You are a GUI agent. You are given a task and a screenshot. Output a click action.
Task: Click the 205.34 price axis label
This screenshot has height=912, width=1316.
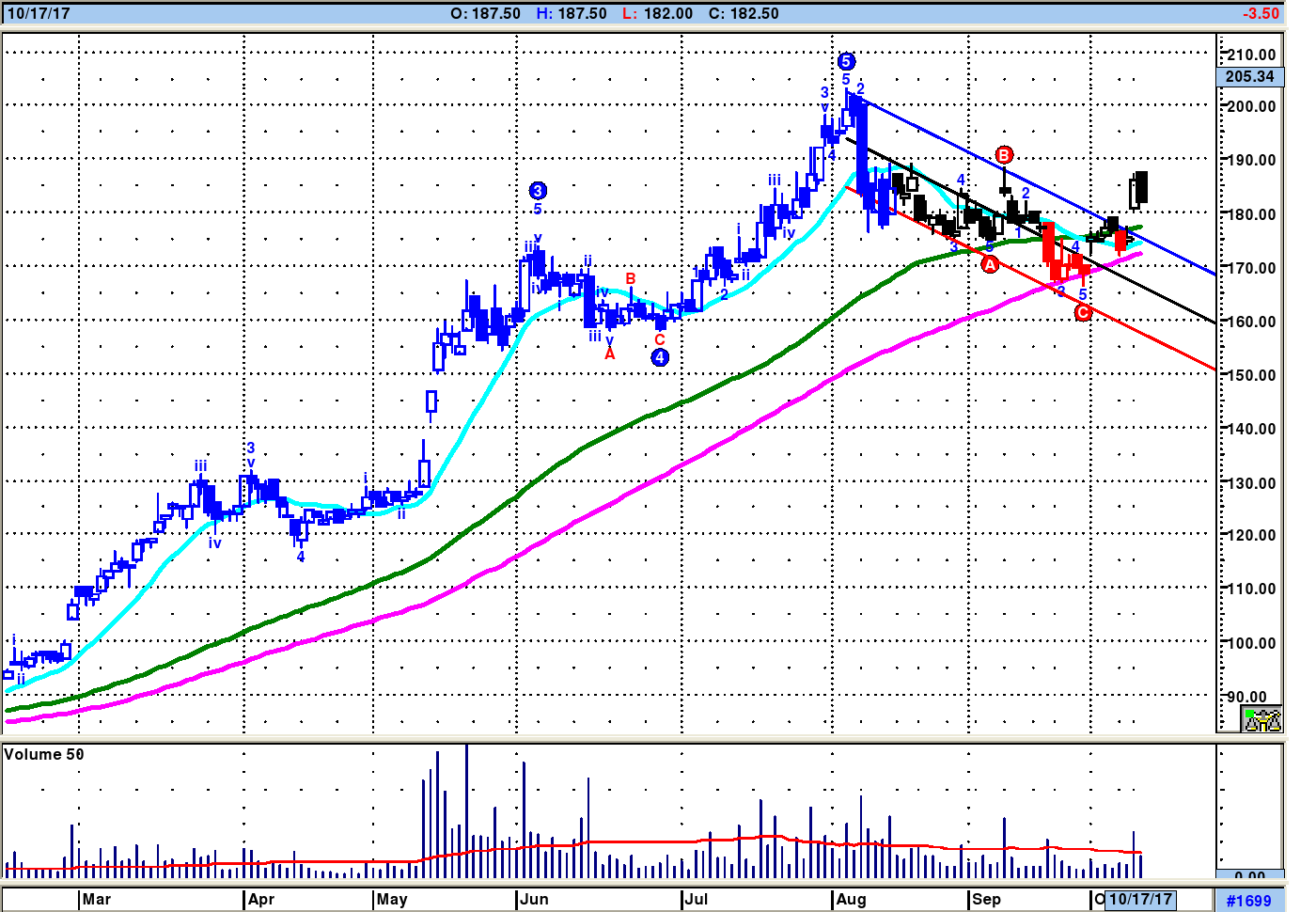[x=1249, y=77]
